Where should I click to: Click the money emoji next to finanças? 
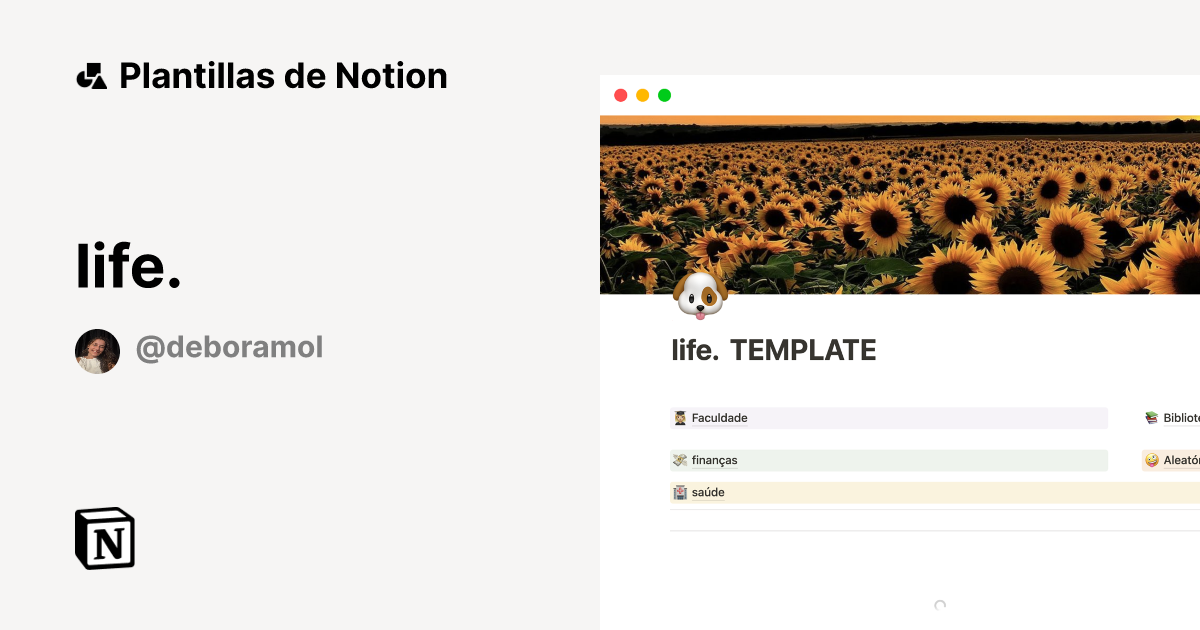click(680, 460)
